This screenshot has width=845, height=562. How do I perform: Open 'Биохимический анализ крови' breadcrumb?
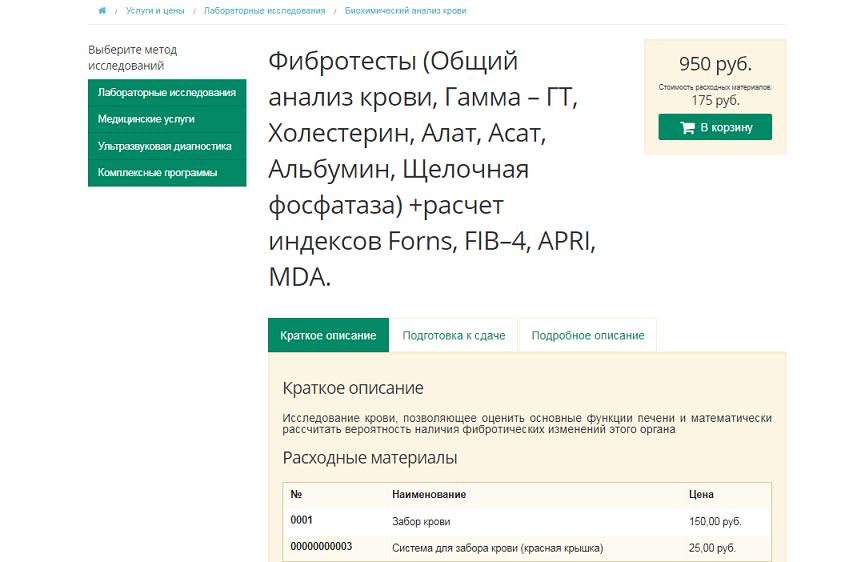[405, 11]
